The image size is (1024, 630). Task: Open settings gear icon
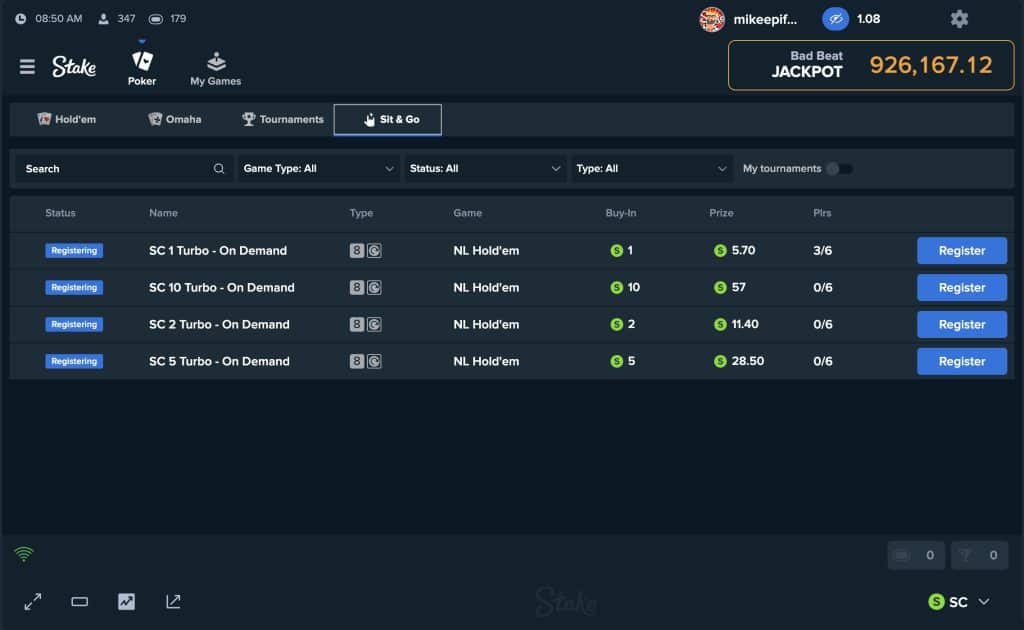959,19
